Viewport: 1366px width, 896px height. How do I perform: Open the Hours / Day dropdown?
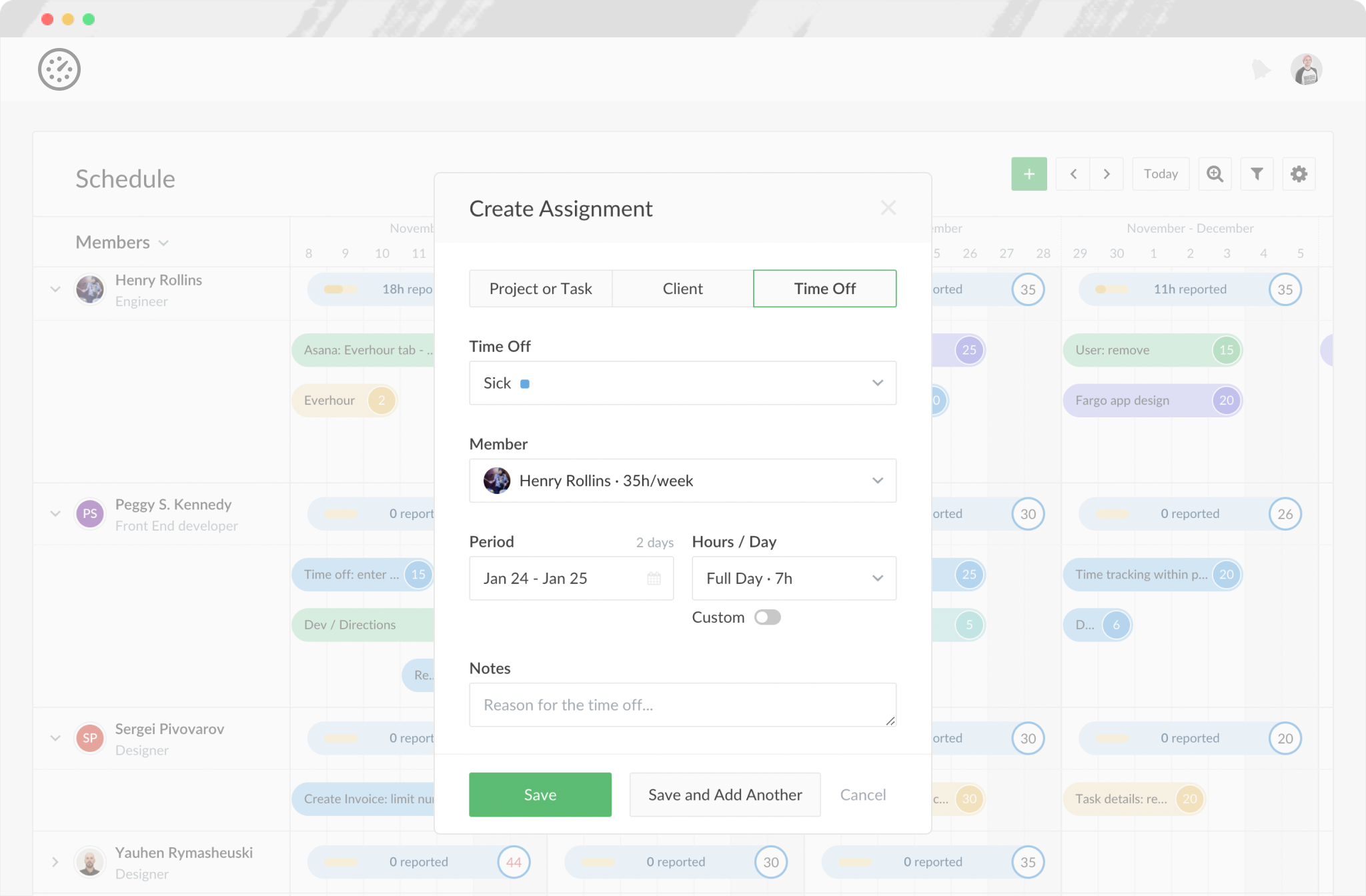coord(794,578)
